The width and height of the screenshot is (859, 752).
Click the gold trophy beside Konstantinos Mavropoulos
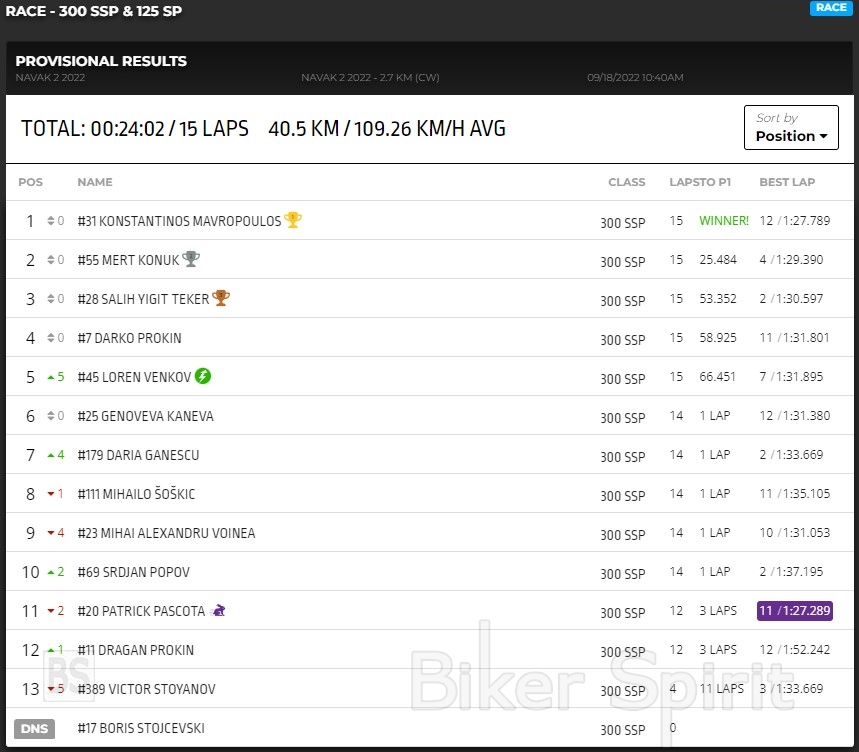pyautogui.click(x=293, y=220)
